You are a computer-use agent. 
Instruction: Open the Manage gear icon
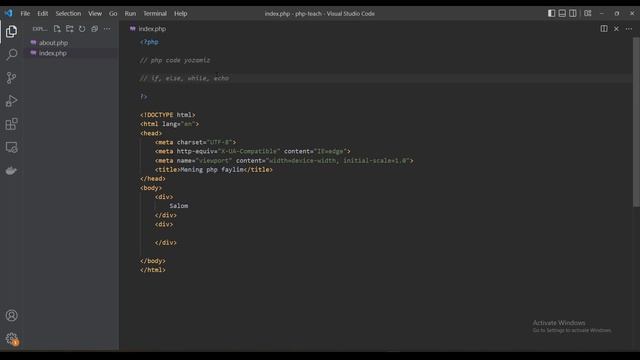point(11,339)
